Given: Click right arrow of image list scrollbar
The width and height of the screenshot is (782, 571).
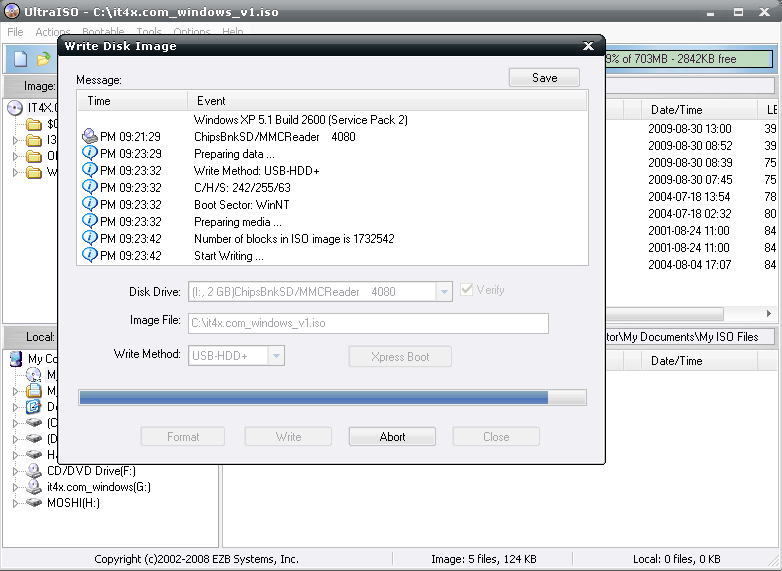Looking at the screenshot, I should click(769, 314).
